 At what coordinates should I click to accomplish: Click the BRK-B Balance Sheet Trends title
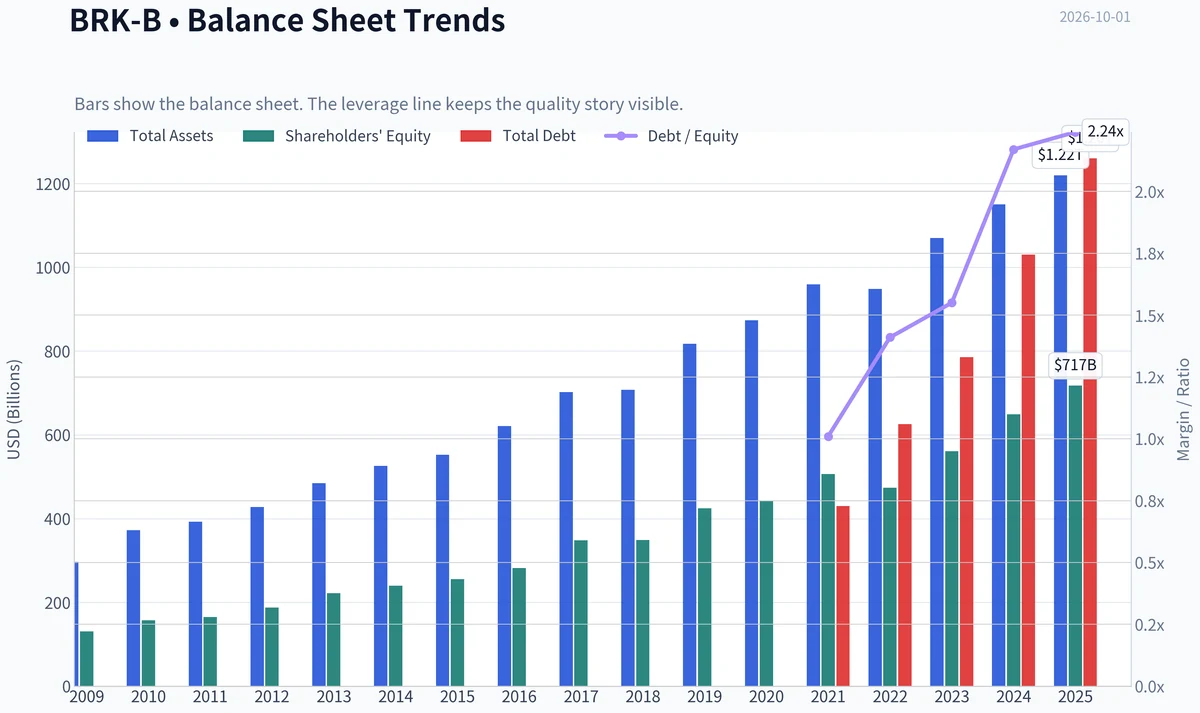click(x=287, y=20)
